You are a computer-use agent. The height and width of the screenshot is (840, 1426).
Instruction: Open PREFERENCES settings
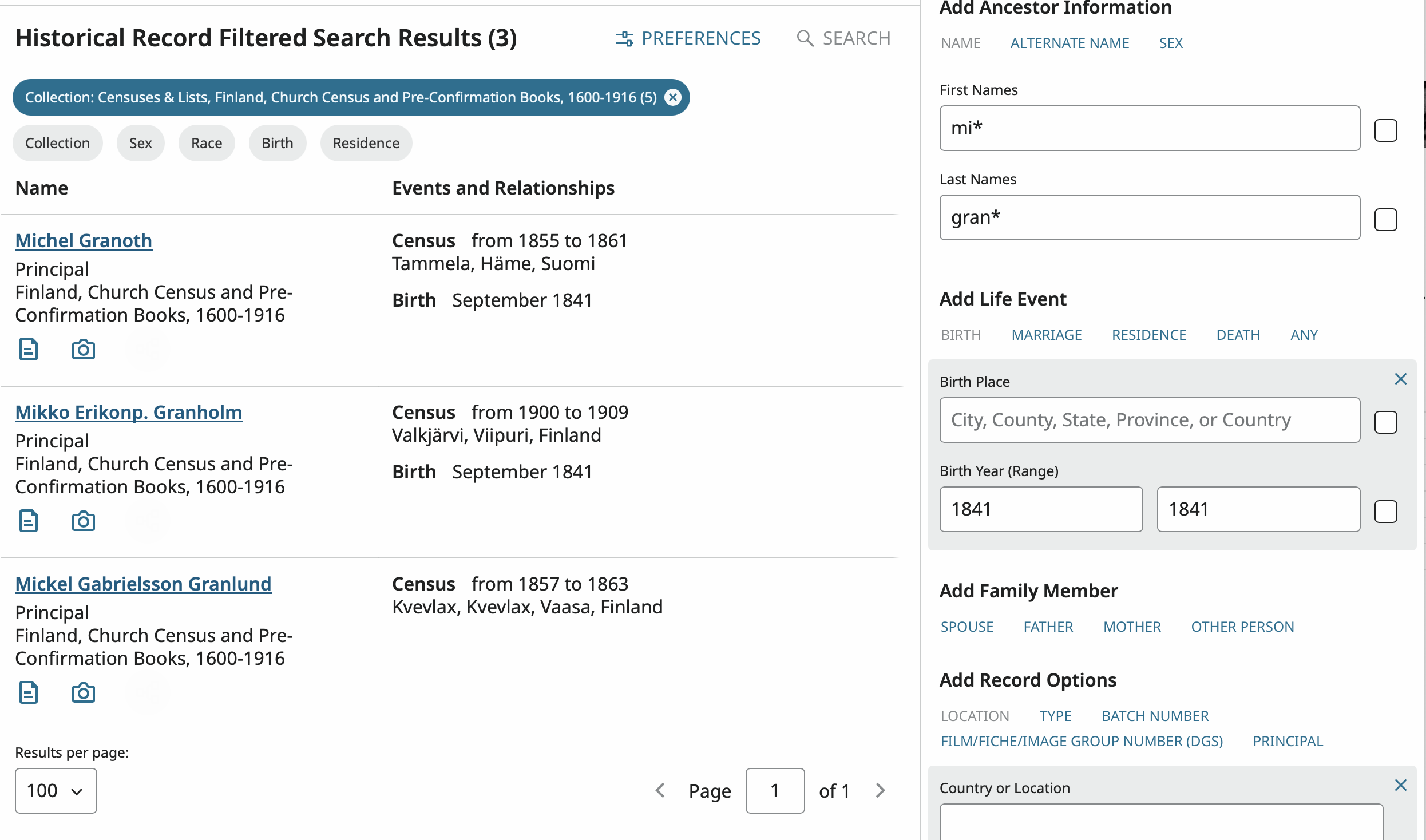point(688,38)
